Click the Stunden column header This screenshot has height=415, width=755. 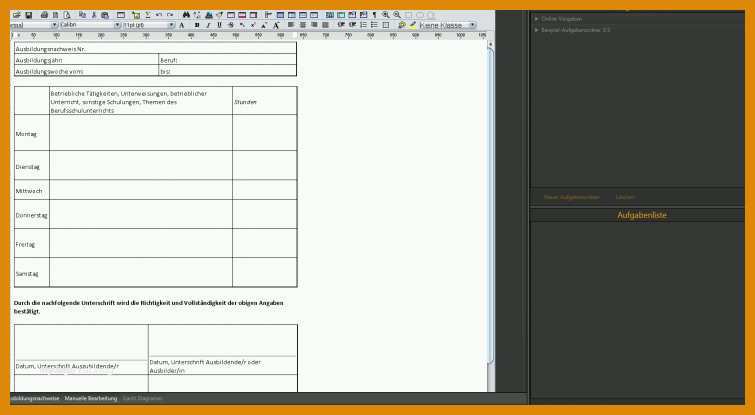pyautogui.click(x=264, y=102)
